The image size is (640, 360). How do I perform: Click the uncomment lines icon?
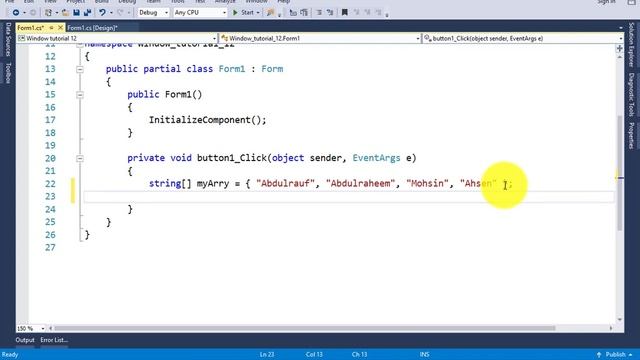(x=330, y=13)
